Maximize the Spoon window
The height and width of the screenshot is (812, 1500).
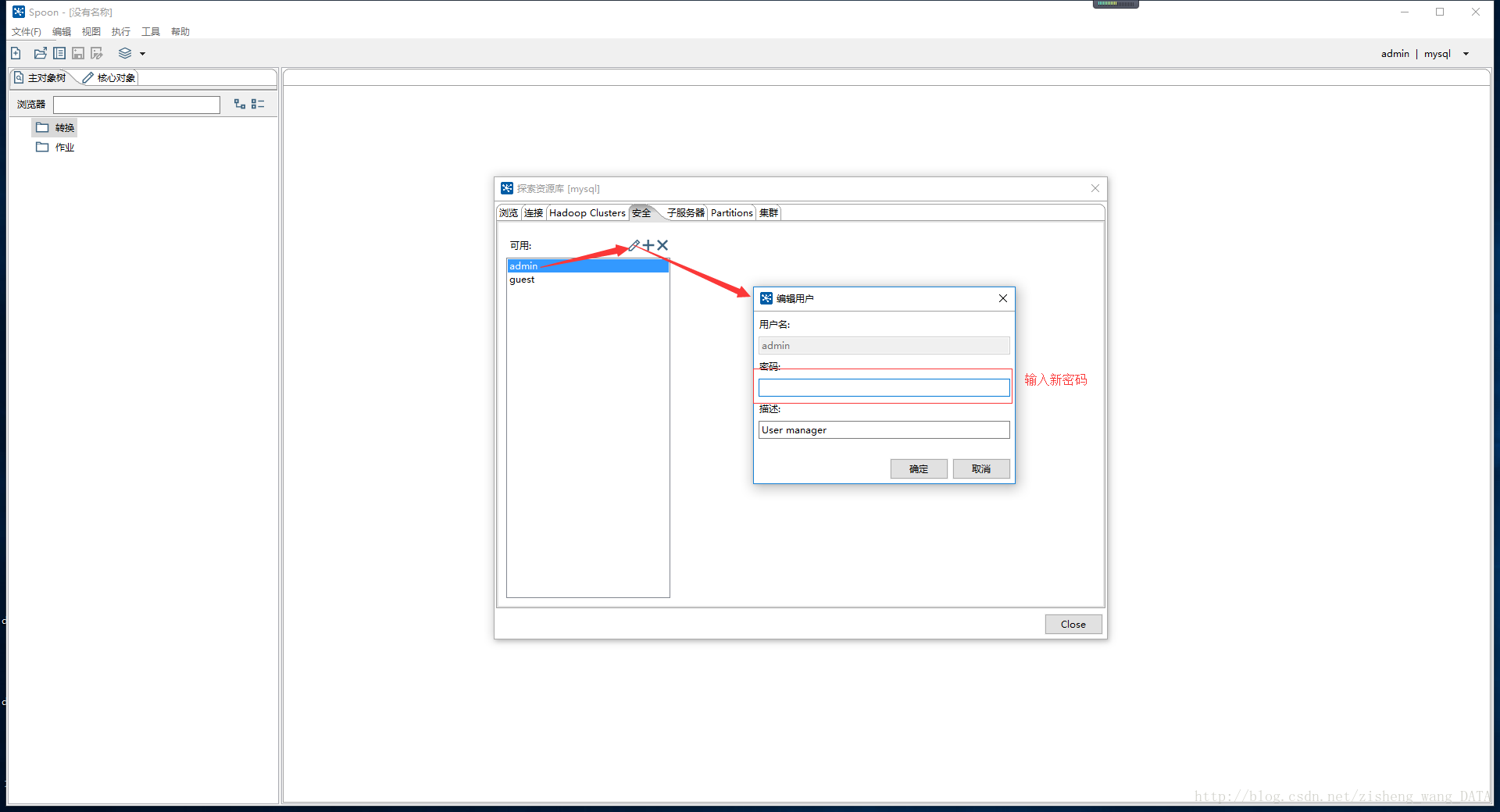coord(1440,12)
